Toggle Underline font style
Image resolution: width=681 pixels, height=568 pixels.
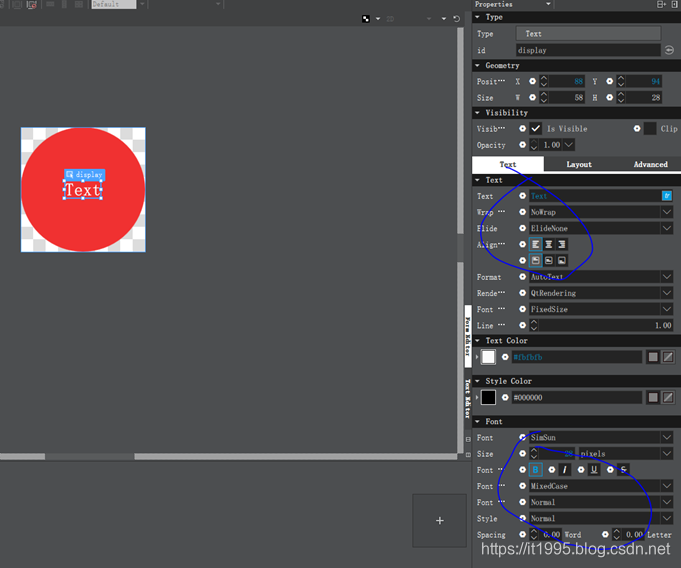(x=594, y=470)
